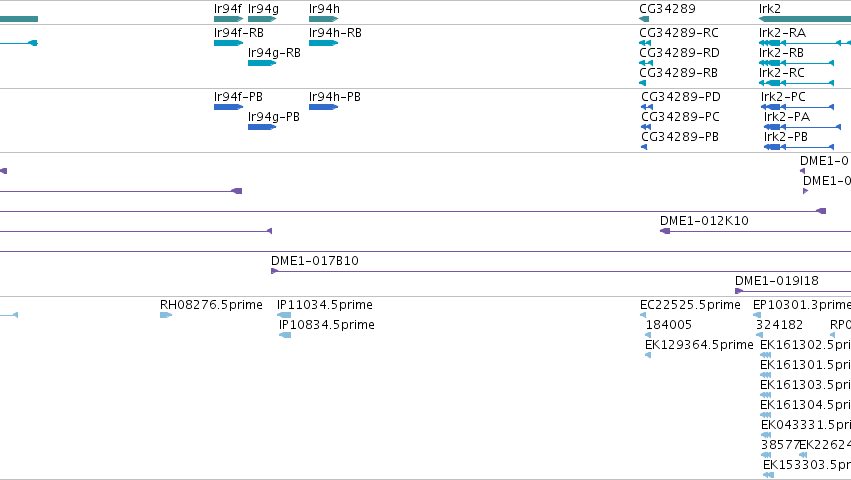Open transcript Ir94f-RB
Image resolution: width=851 pixels, height=480 pixels.
(228, 43)
